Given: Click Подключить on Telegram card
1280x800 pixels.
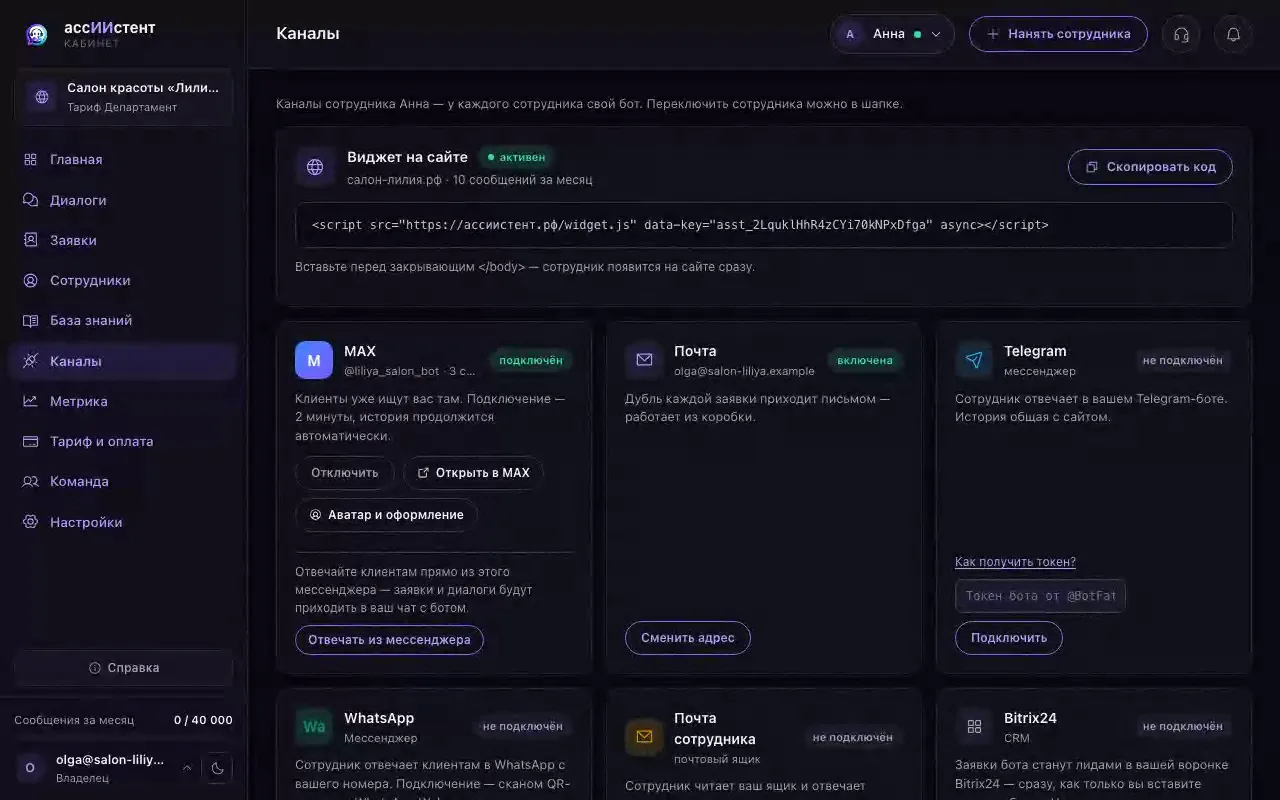Looking at the screenshot, I should pos(1009,638).
